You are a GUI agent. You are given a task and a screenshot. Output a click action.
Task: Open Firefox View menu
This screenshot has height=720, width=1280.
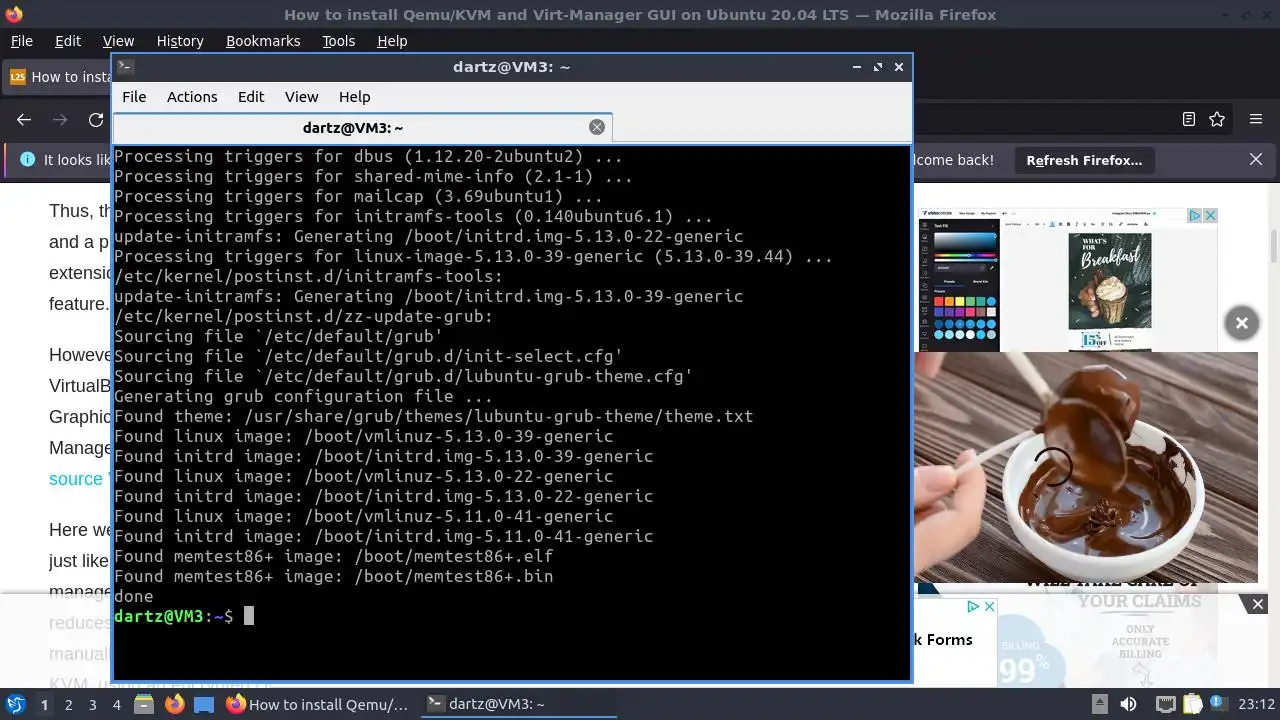point(118,41)
